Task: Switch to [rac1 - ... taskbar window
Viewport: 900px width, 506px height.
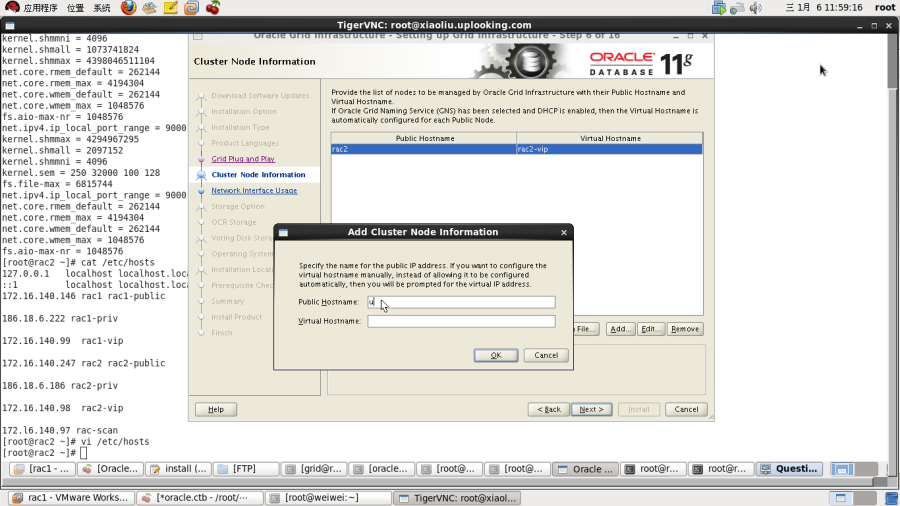Action: pyautogui.click(x=42, y=469)
